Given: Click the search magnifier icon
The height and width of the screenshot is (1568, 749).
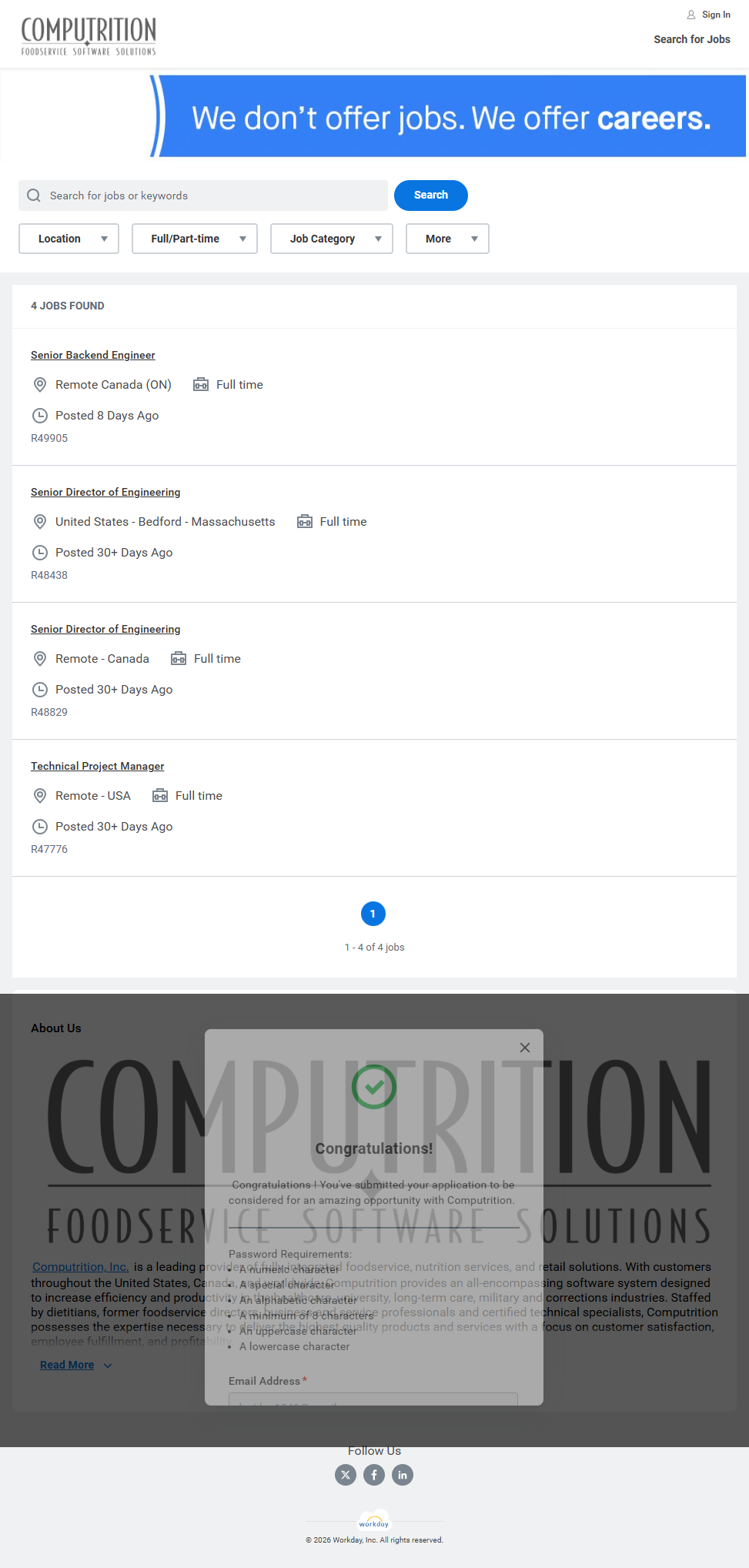Looking at the screenshot, I should pyautogui.click(x=34, y=196).
